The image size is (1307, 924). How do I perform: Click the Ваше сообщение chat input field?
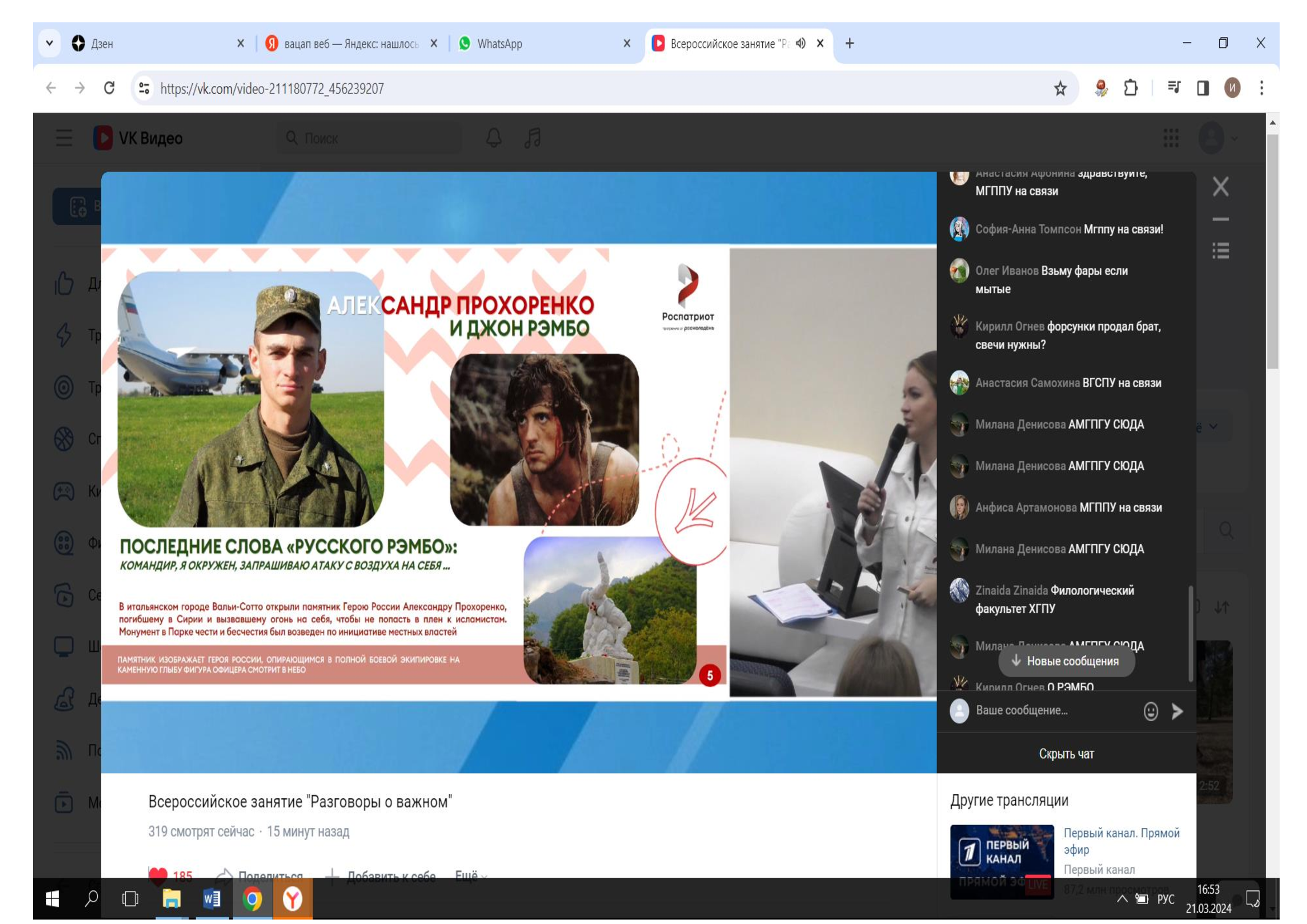(x=1047, y=711)
